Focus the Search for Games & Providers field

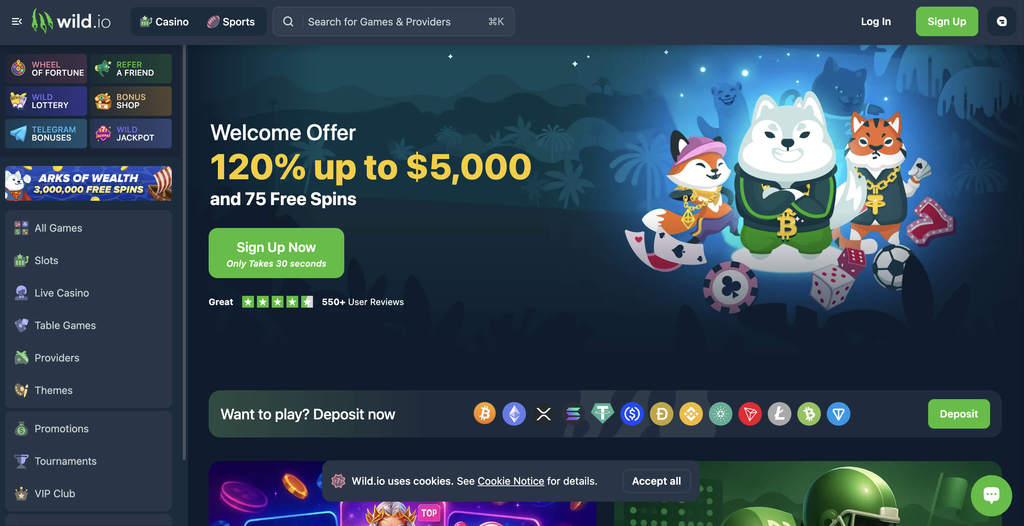click(394, 22)
